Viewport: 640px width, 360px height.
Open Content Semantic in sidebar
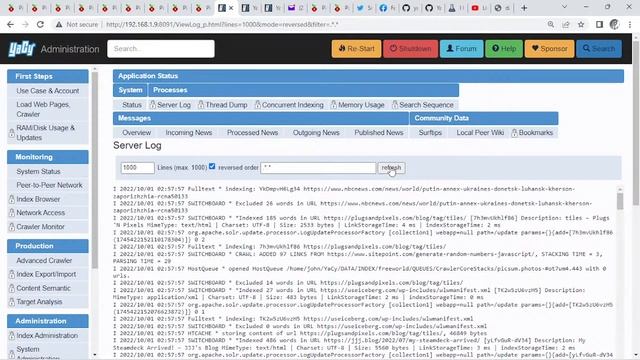[43, 288]
